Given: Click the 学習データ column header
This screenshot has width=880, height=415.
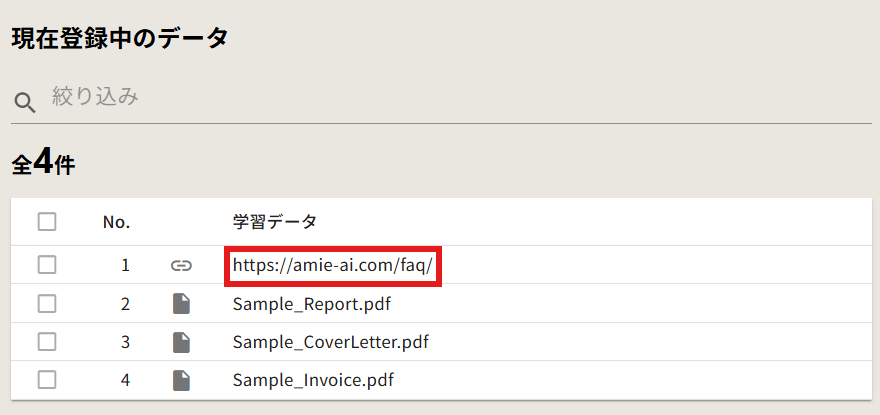Looking at the screenshot, I should [274, 222].
